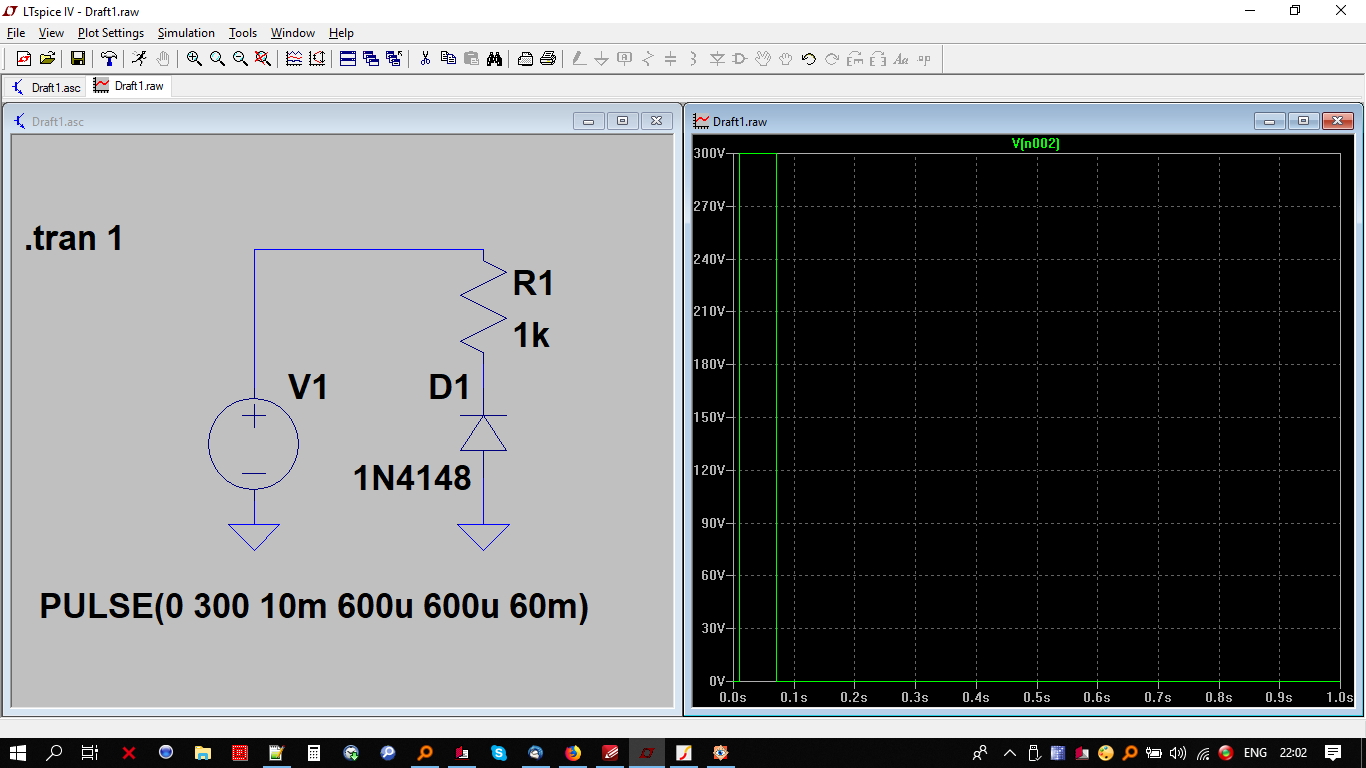Image resolution: width=1366 pixels, height=768 pixels.
Task: Click the Find binoculars icon
Action: (494, 59)
